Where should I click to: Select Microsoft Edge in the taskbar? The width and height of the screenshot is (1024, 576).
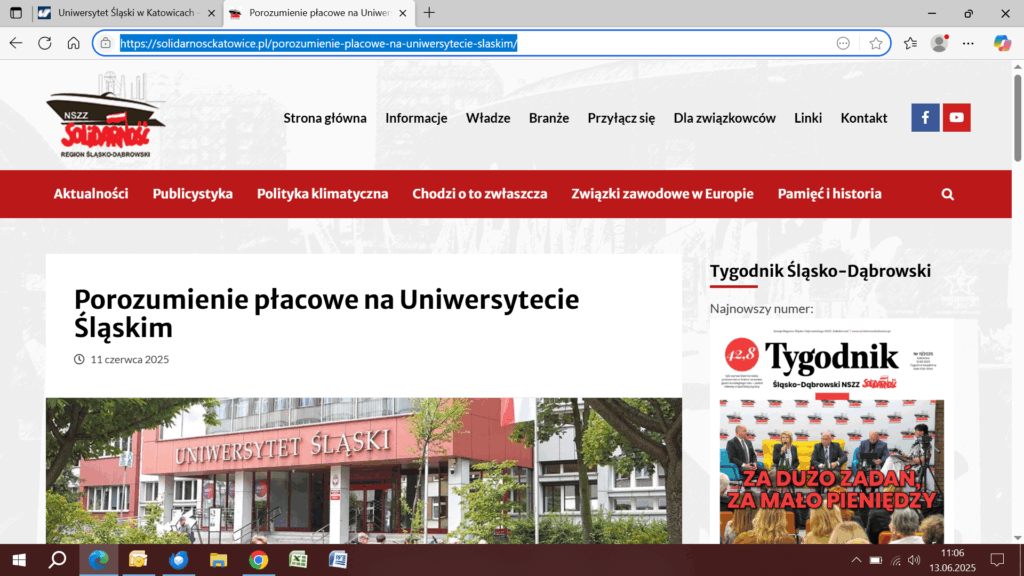(x=99, y=560)
